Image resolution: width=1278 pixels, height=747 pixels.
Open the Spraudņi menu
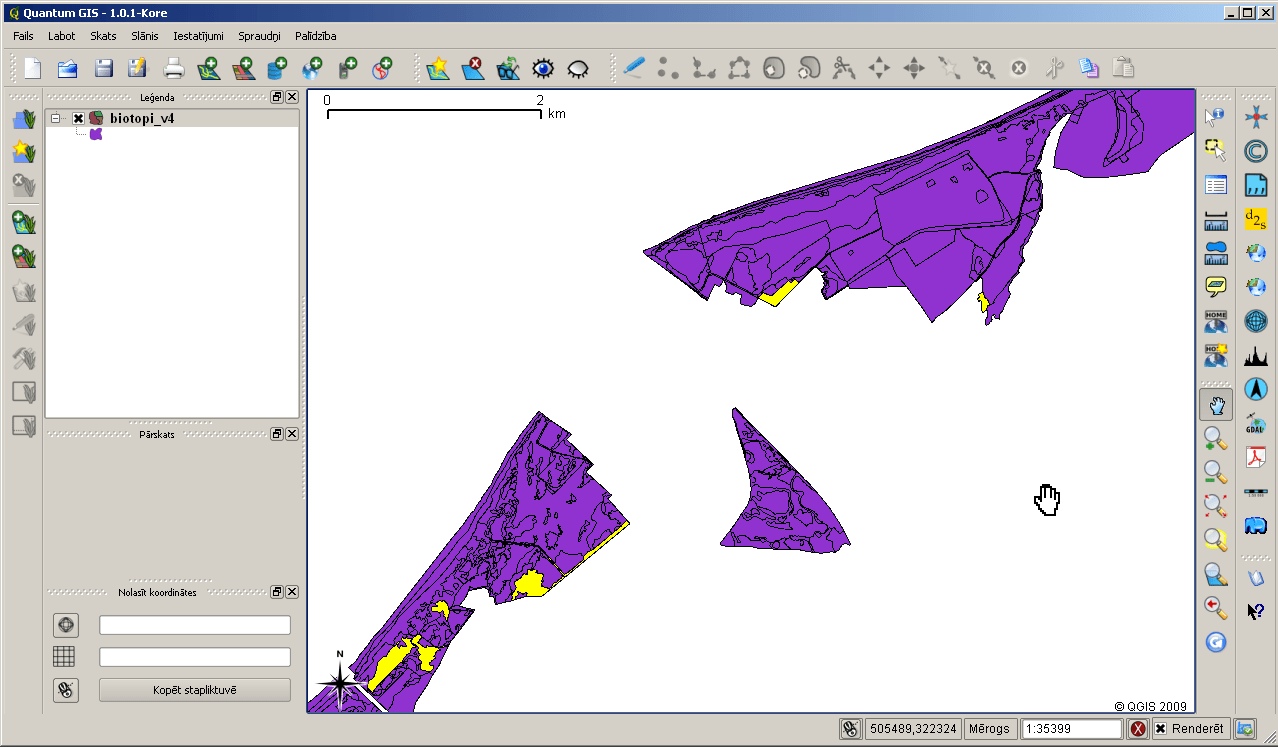[x=260, y=36]
